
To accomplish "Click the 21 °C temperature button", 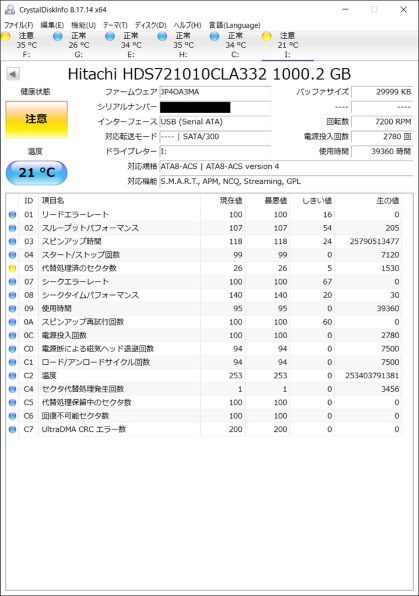I will pyautogui.click(x=37, y=173).
